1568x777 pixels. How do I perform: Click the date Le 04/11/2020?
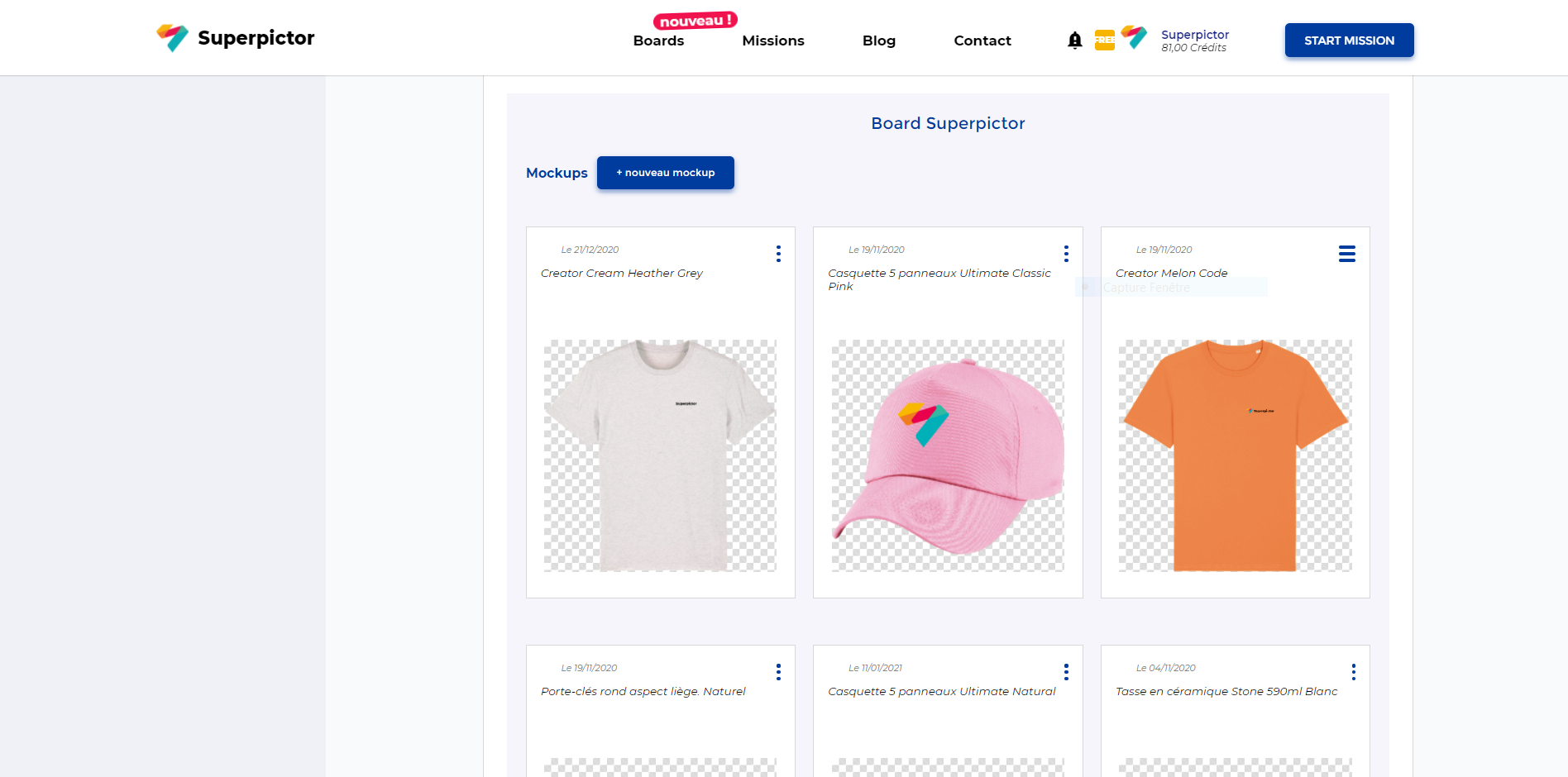coord(1165,668)
